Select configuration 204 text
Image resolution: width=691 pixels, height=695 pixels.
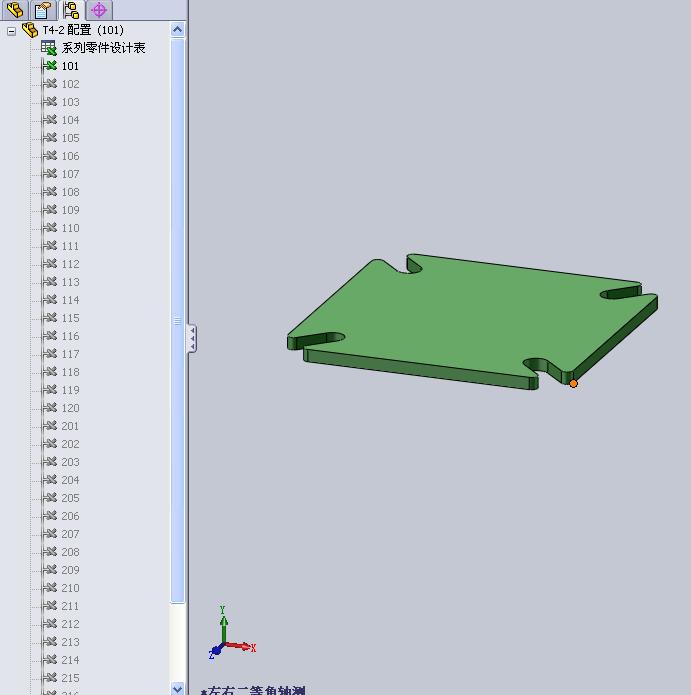coord(70,480)
